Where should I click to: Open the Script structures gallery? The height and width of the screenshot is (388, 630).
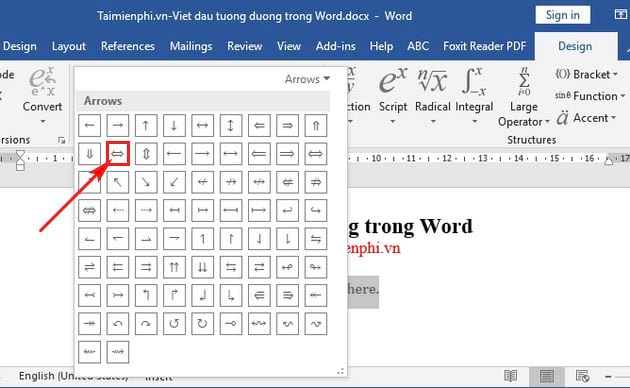pos(393,95)
